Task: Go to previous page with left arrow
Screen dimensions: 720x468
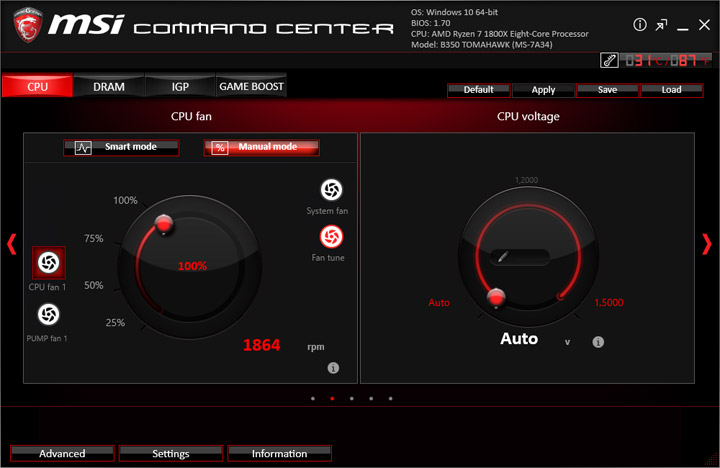Action: (x=12, y=244)
